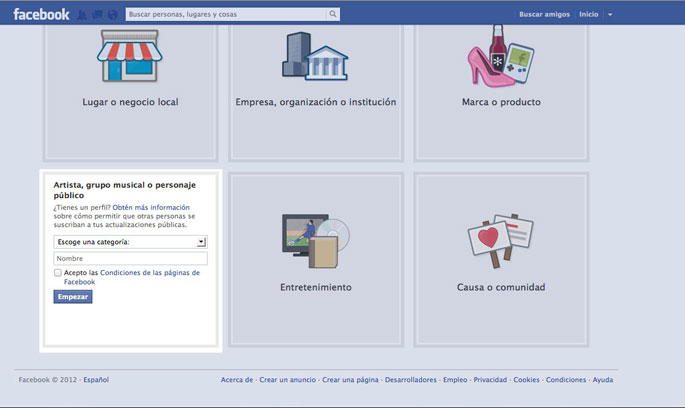Open messages icon in top bar
This screenshot has height=408, width=685.
click(97, 15)
